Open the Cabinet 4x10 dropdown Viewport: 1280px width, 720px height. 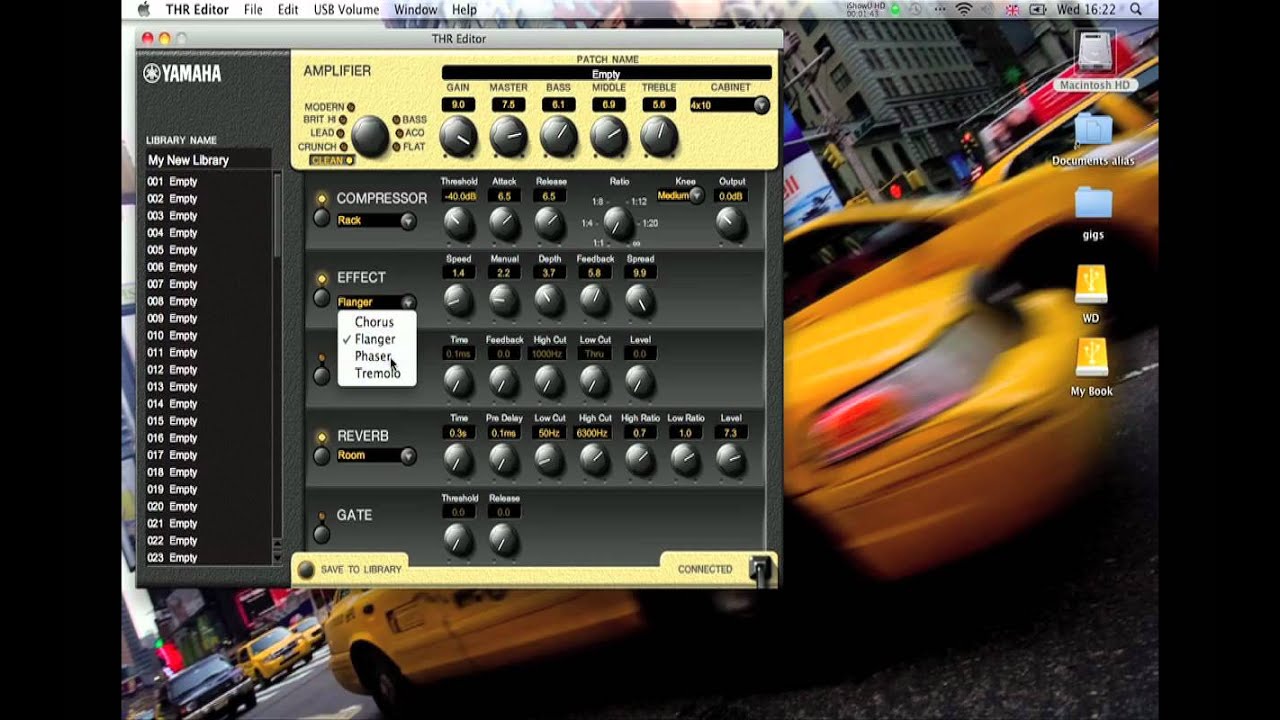click(x=730, y=105)
